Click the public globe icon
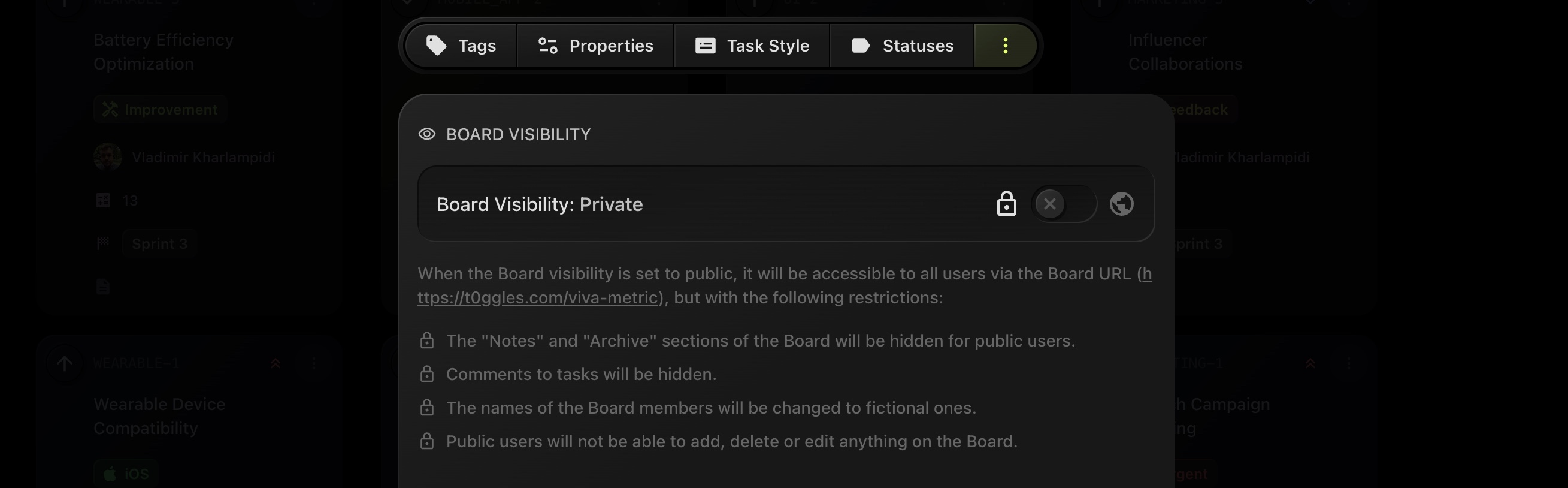 (1121, 204)
